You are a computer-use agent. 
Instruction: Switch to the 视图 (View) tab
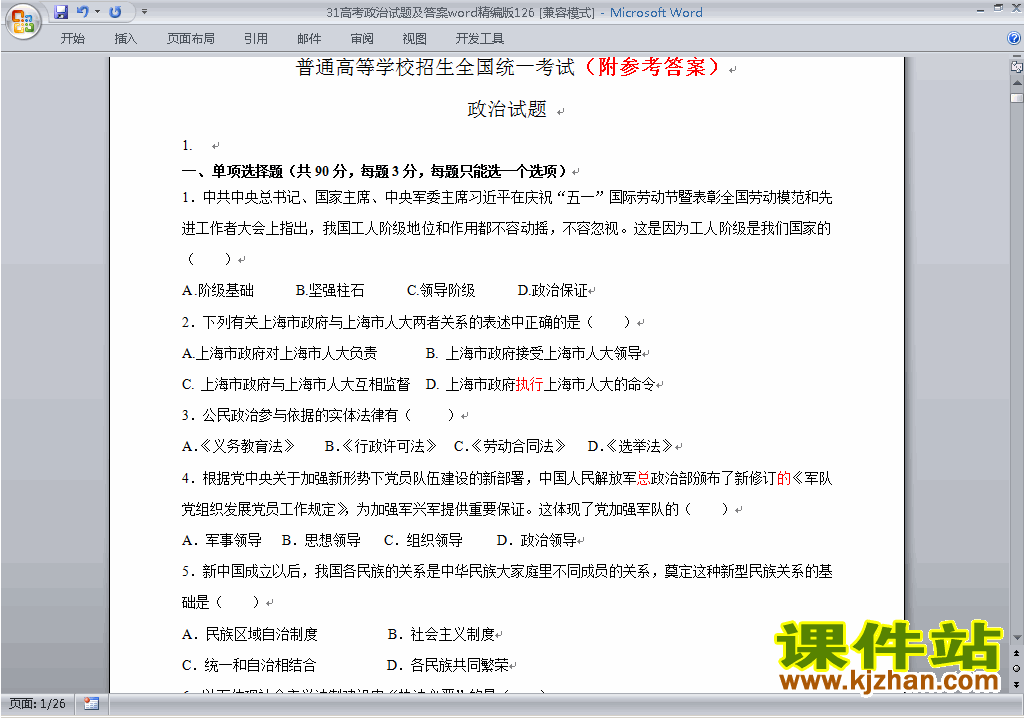(414, 39)
